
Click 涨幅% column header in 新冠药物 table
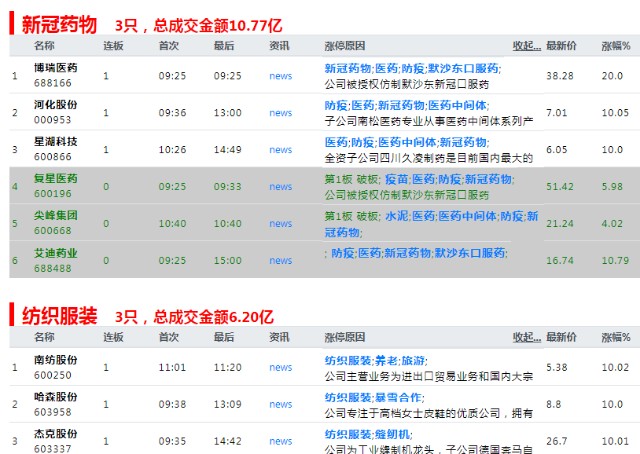616,46
